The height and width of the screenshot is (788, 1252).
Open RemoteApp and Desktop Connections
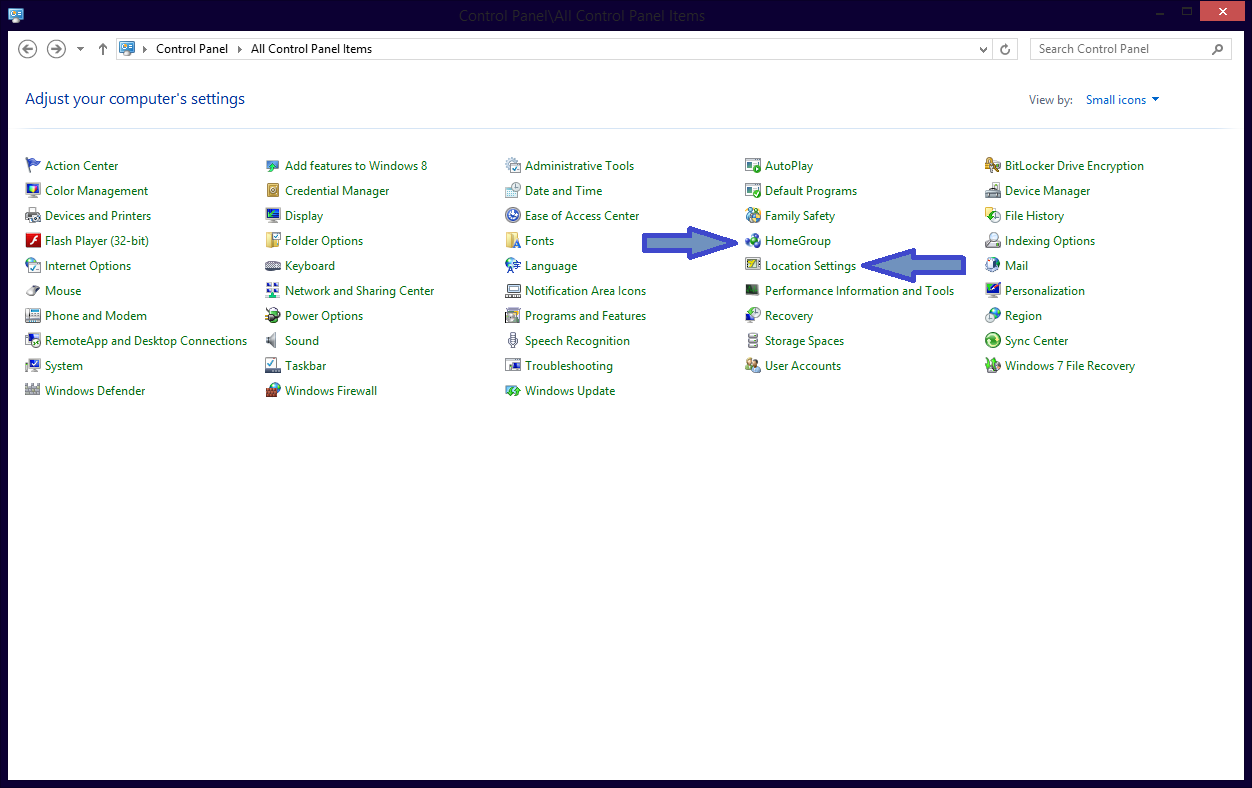145,341
